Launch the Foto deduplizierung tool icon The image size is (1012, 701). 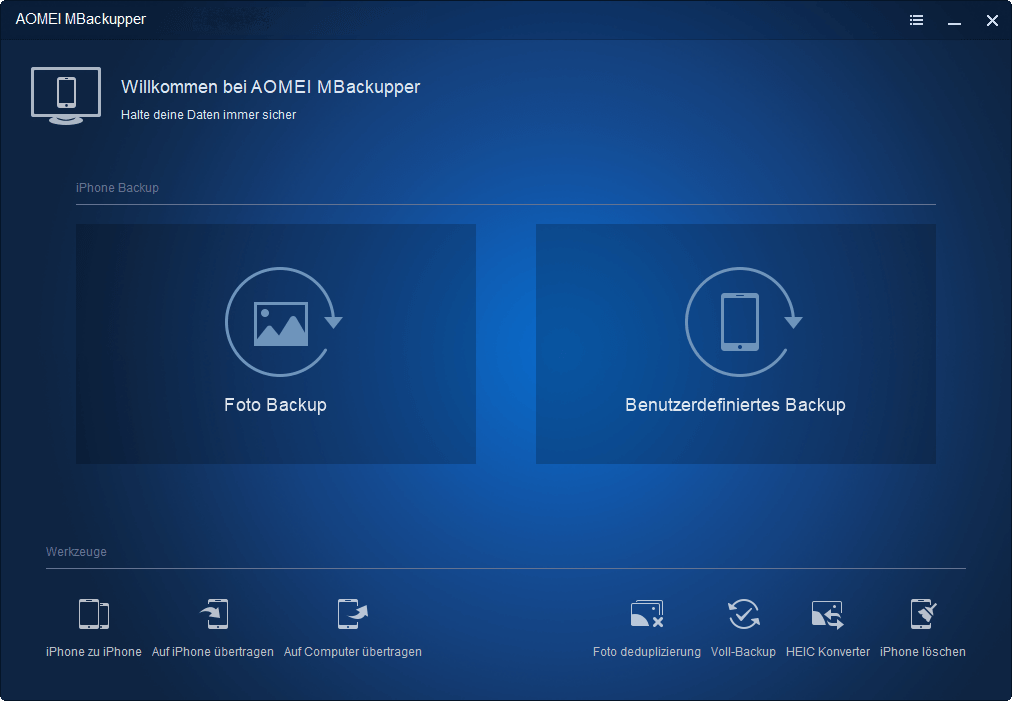click(x=647, y=614)
